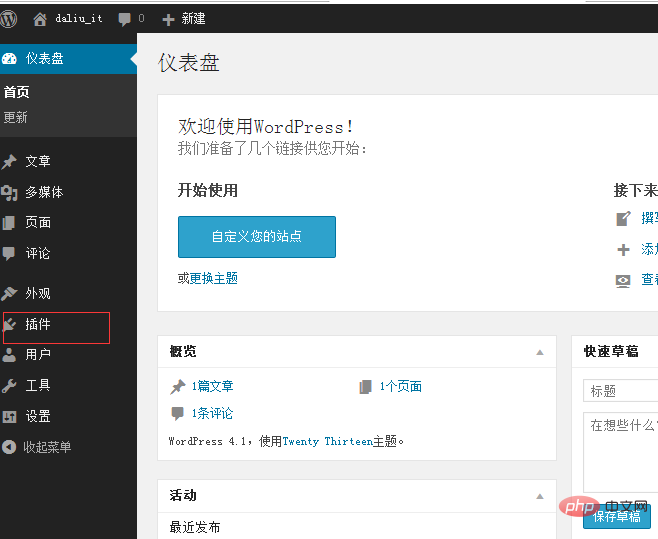Screen dimensions: 658x539
Task: Open the 设置 settings icon
Action: 10,416
